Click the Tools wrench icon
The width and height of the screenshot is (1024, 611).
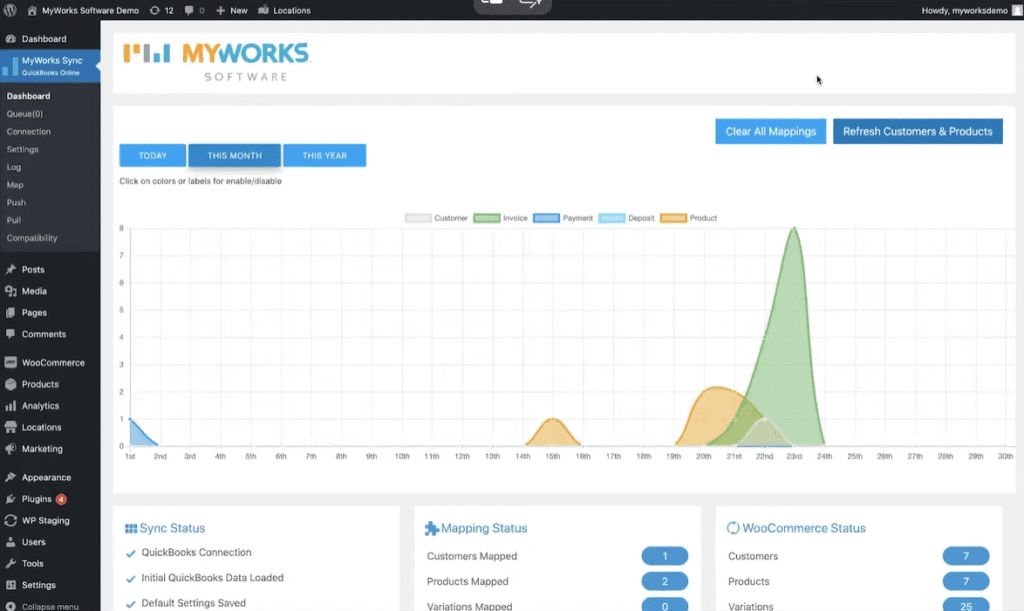tap(10, 563)
